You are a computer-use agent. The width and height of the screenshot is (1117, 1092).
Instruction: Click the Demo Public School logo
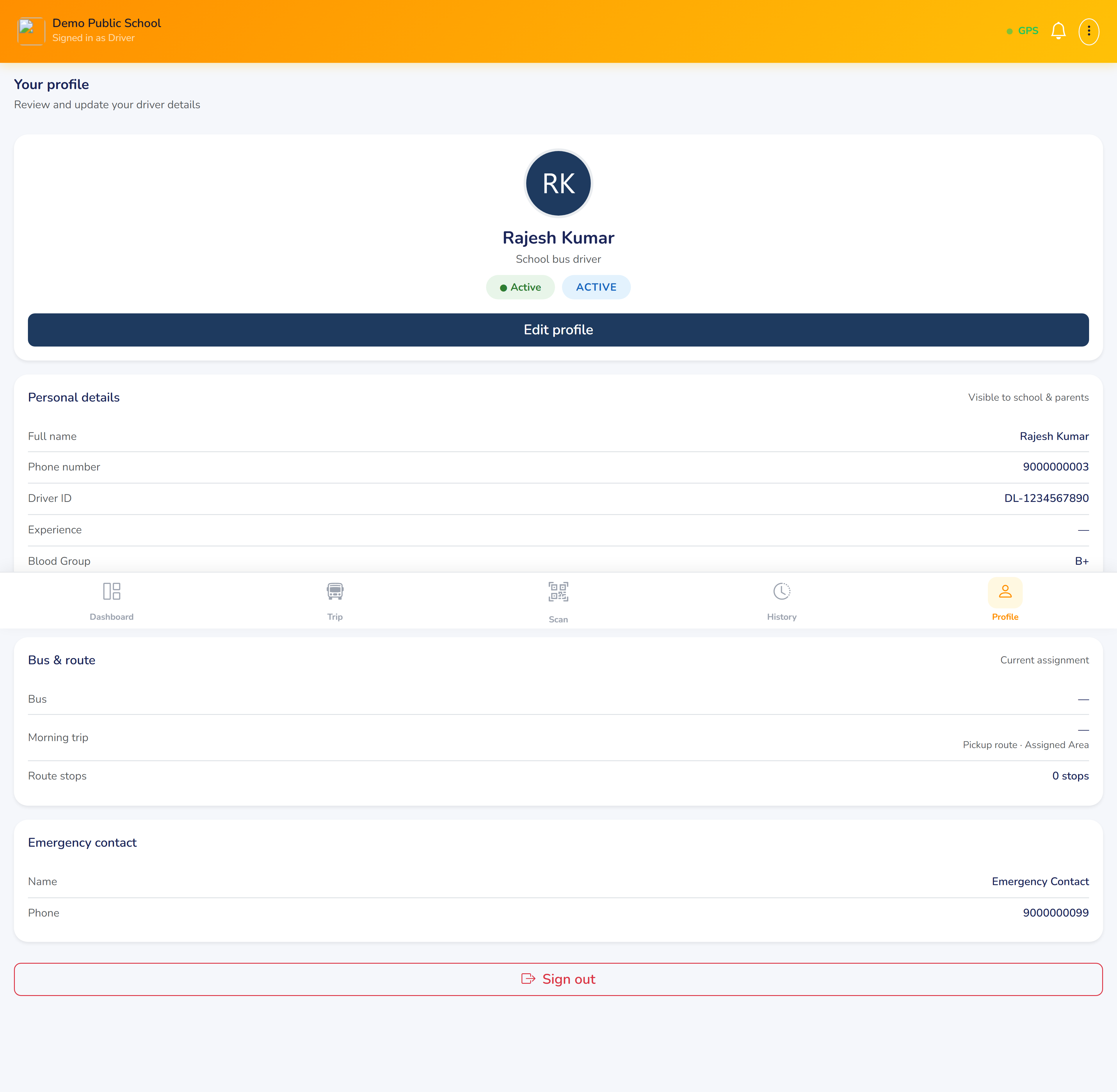click(x=31, y=31)
